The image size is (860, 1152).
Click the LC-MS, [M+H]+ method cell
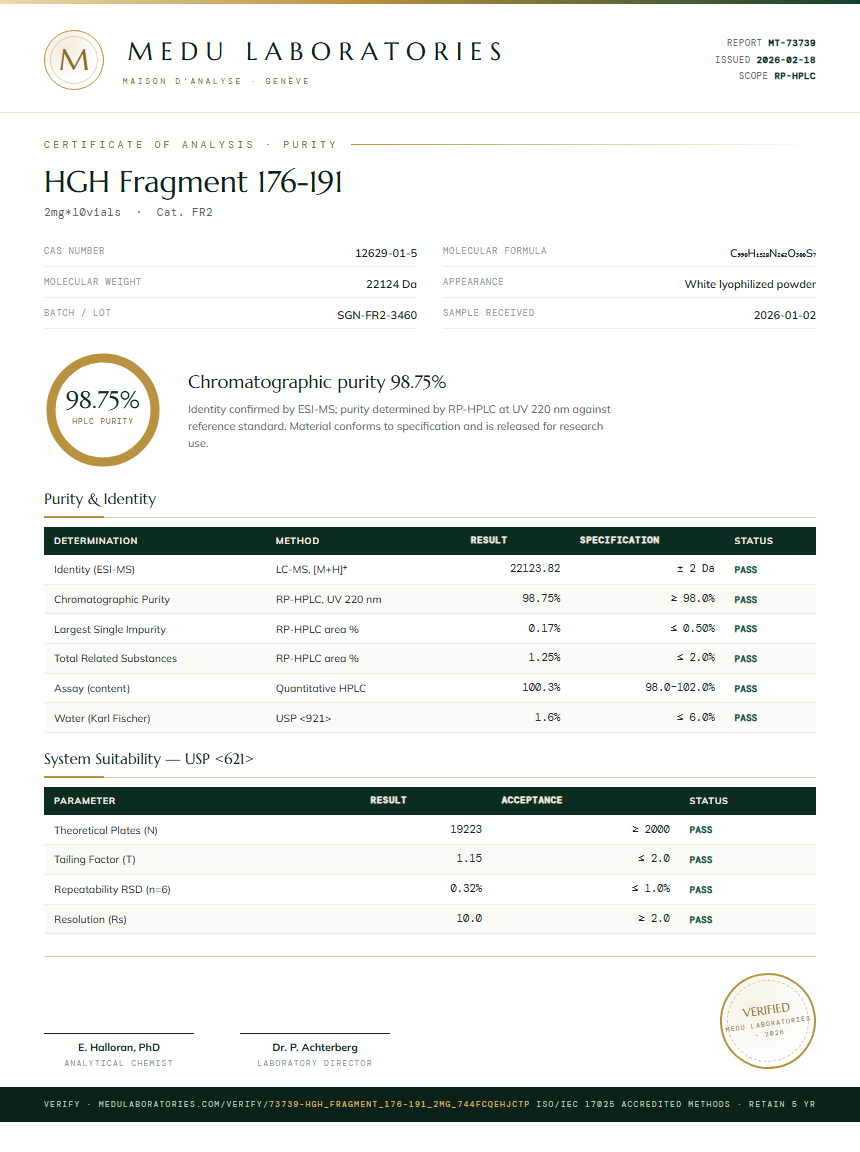(x=311, y=569)
